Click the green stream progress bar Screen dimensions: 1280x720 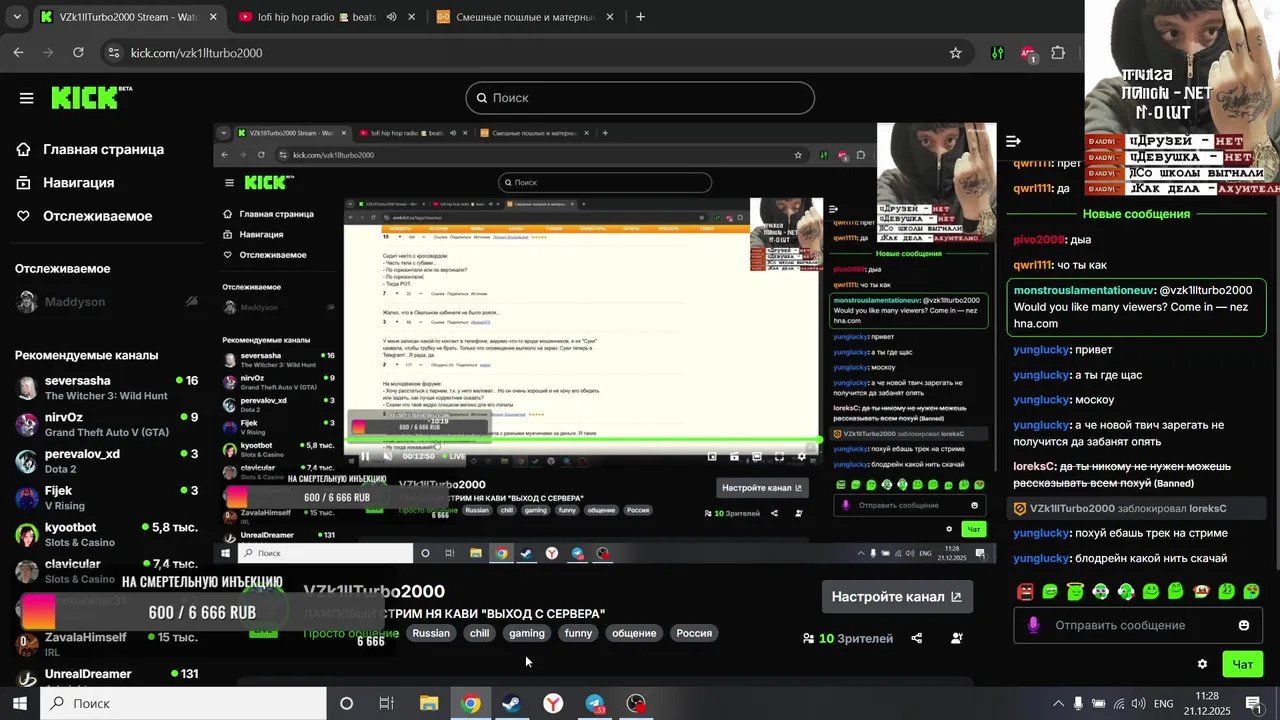(584, 440)
